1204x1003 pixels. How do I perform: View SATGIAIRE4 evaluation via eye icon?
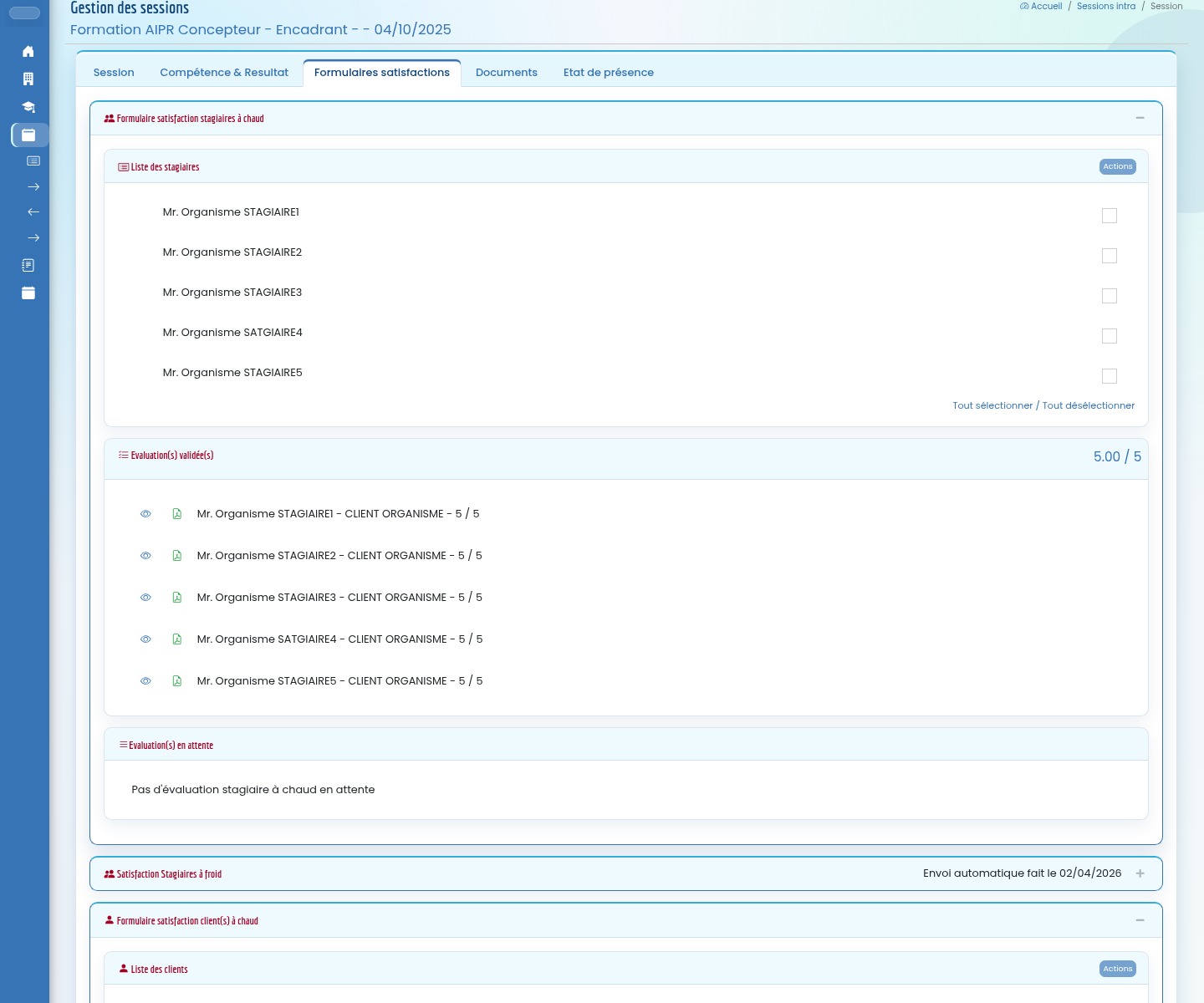tap(145, 639)
